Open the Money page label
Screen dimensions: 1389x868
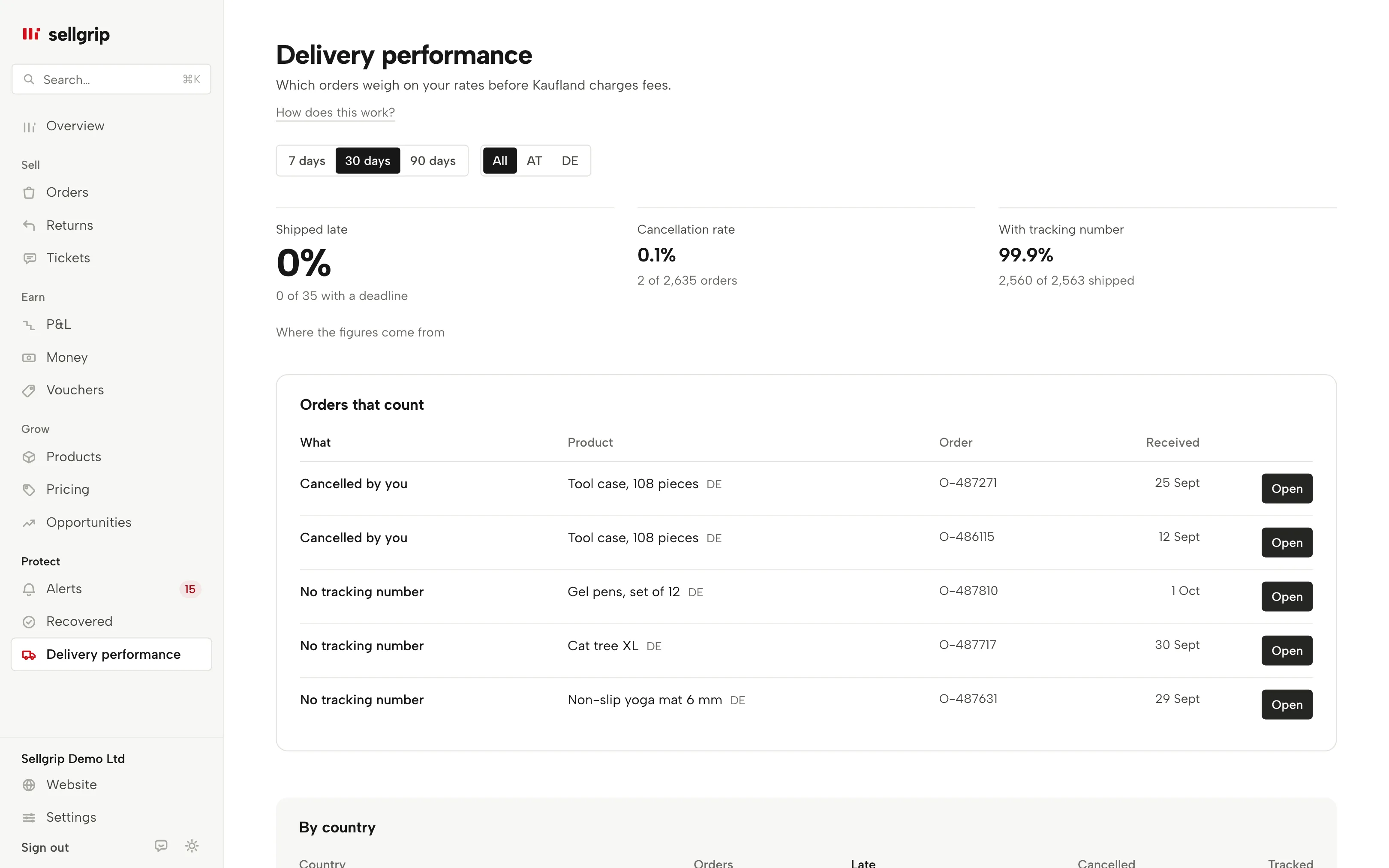tap(67, 357)
